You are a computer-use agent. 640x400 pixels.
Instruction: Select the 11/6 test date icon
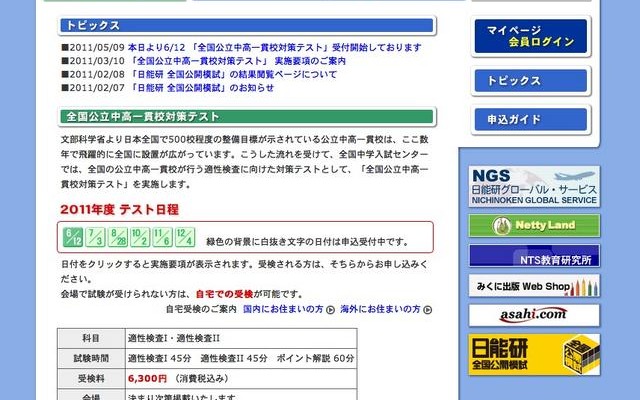pos(162,237)
